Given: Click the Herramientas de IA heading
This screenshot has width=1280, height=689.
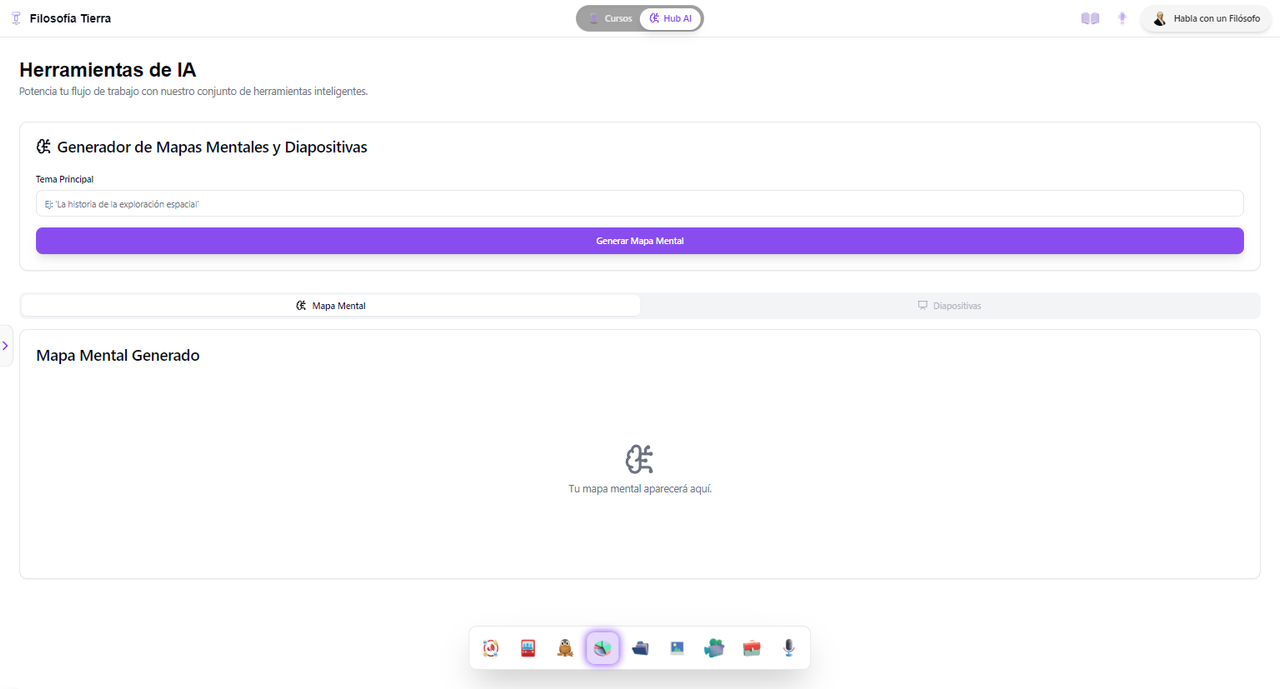Looking at the screenshot, I should click(x=108, y=70).
